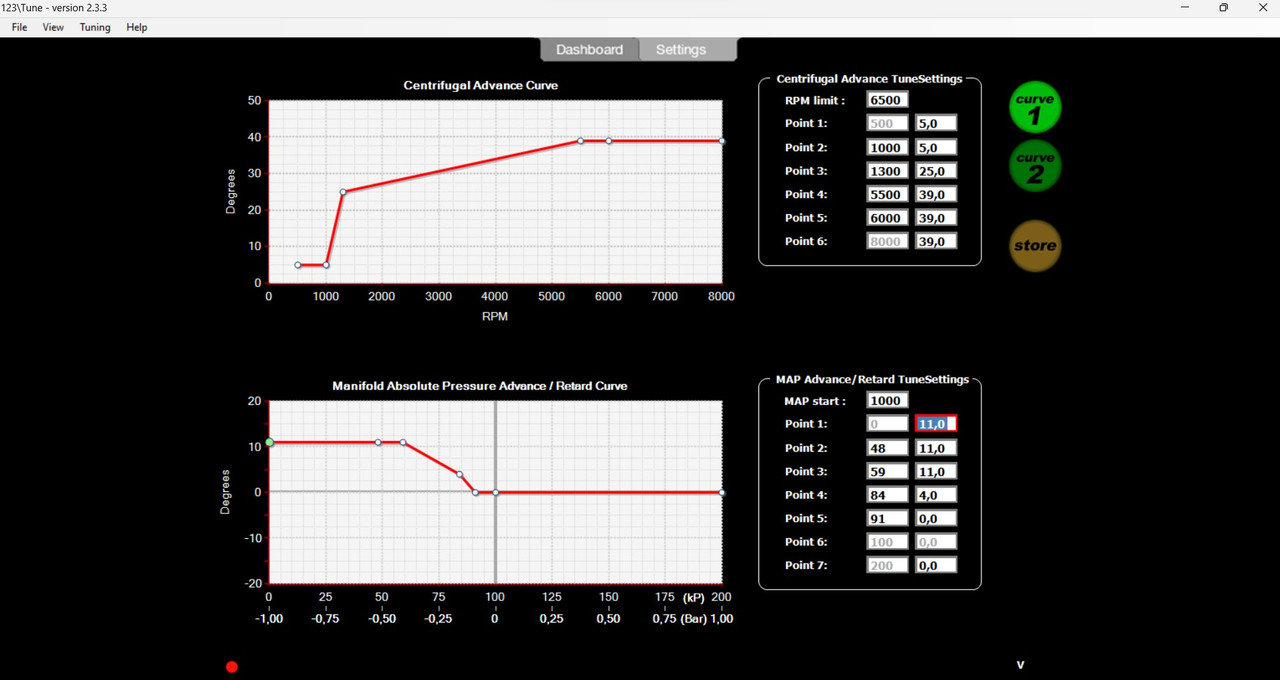
Task: Switch to the Dashboard tab
Action: tap(589, 49)
